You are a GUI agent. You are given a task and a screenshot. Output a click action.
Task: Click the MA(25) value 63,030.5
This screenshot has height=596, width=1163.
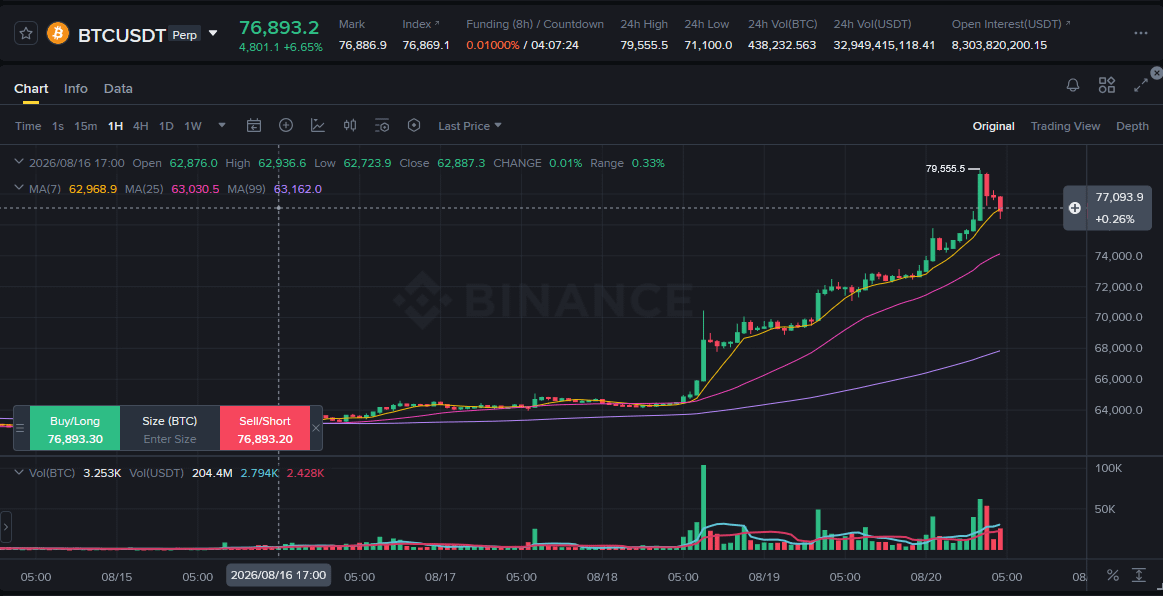pos(195,189)
